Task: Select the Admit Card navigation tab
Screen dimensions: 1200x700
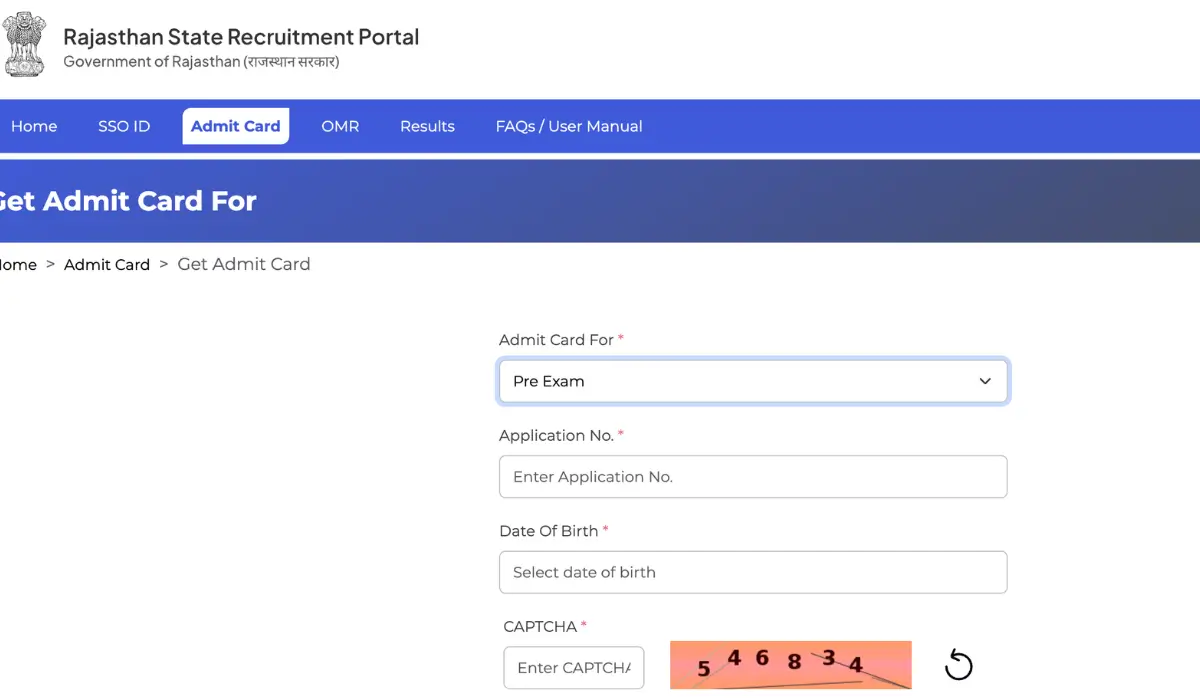Action: 235,126
